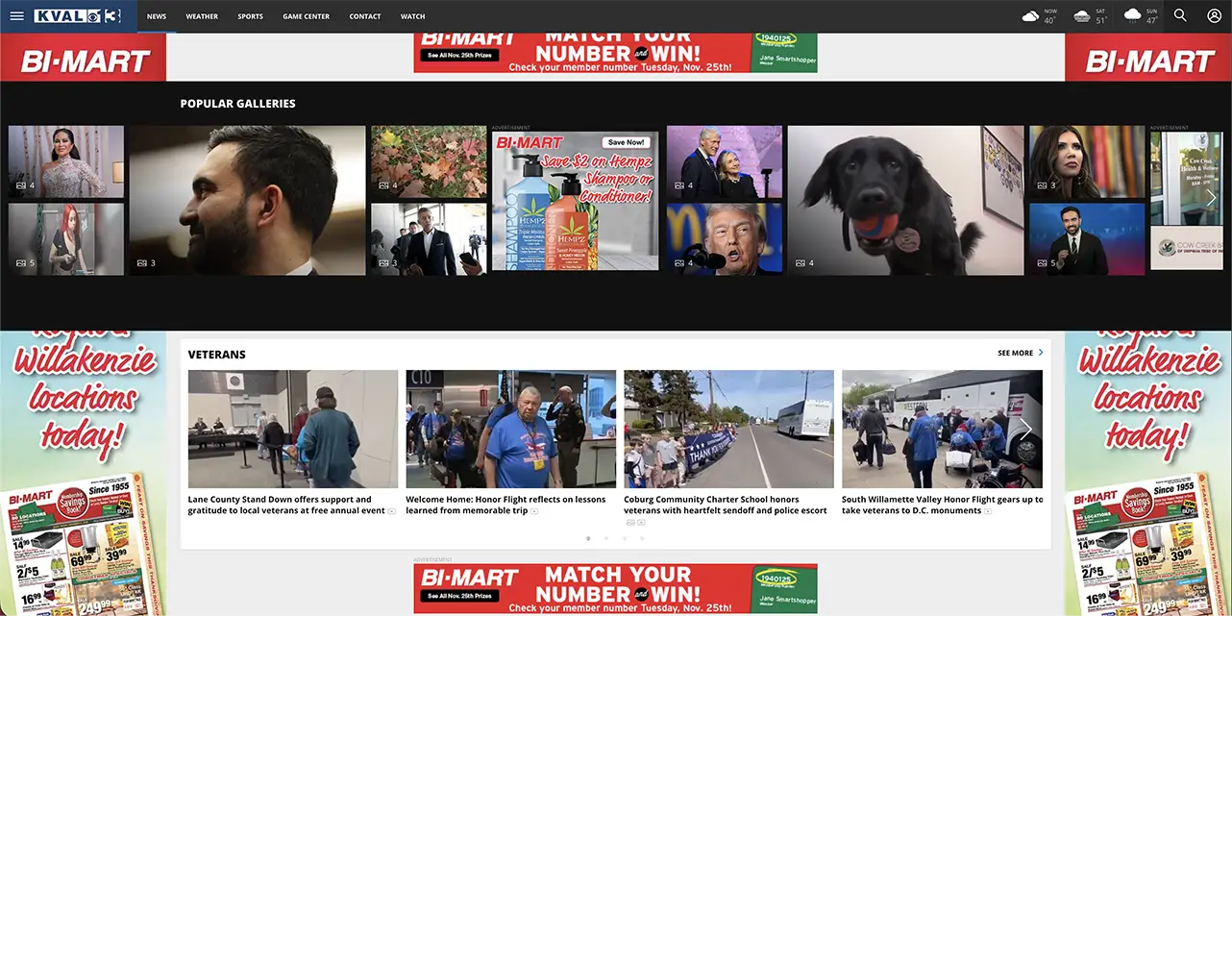Click the Veterans section heading
This screenshot has height=961, width=1232.
pyautogui.click(x=217, y=355)
